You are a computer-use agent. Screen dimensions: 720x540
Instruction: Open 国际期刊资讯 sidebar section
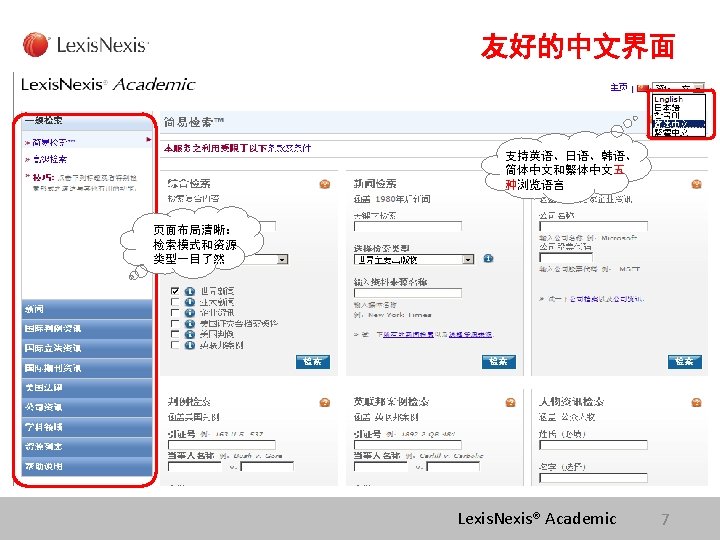pos(87,368)
